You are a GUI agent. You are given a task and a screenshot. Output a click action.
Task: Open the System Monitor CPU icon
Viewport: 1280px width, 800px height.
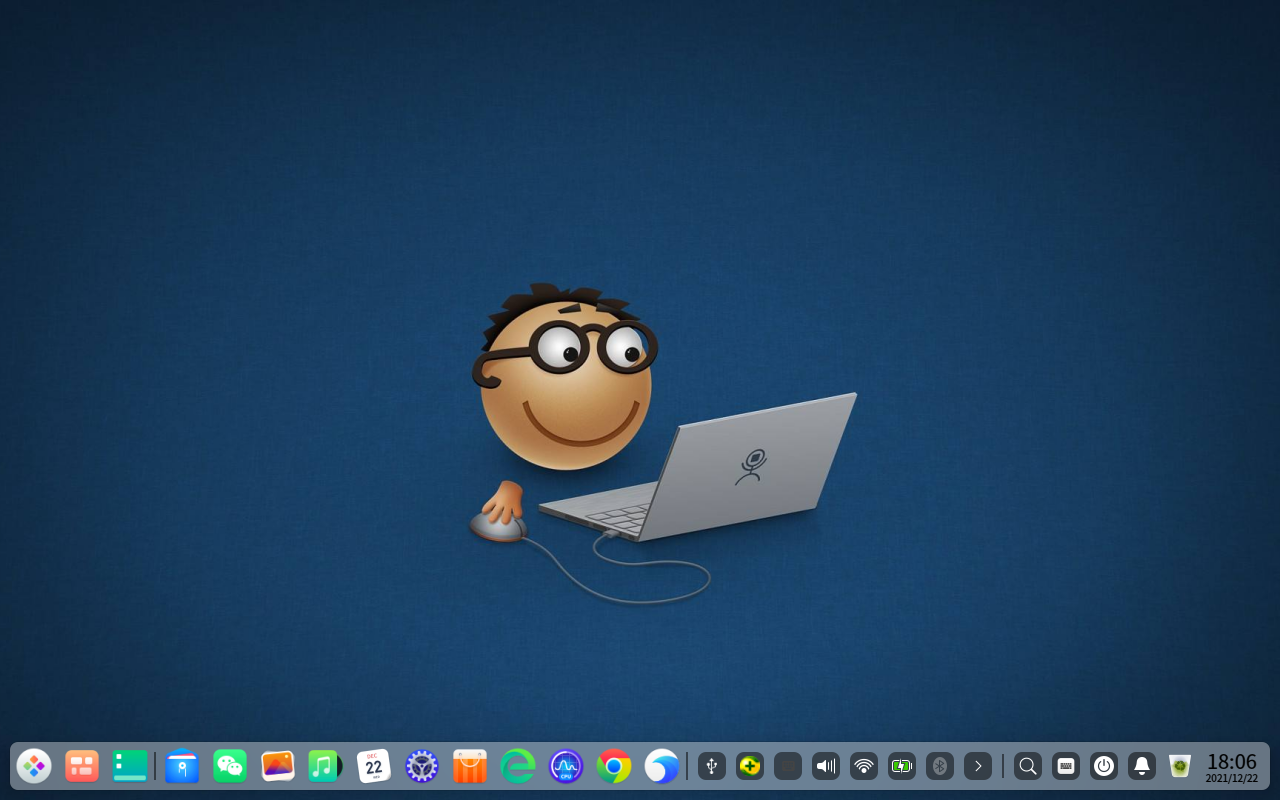[566, 766]
